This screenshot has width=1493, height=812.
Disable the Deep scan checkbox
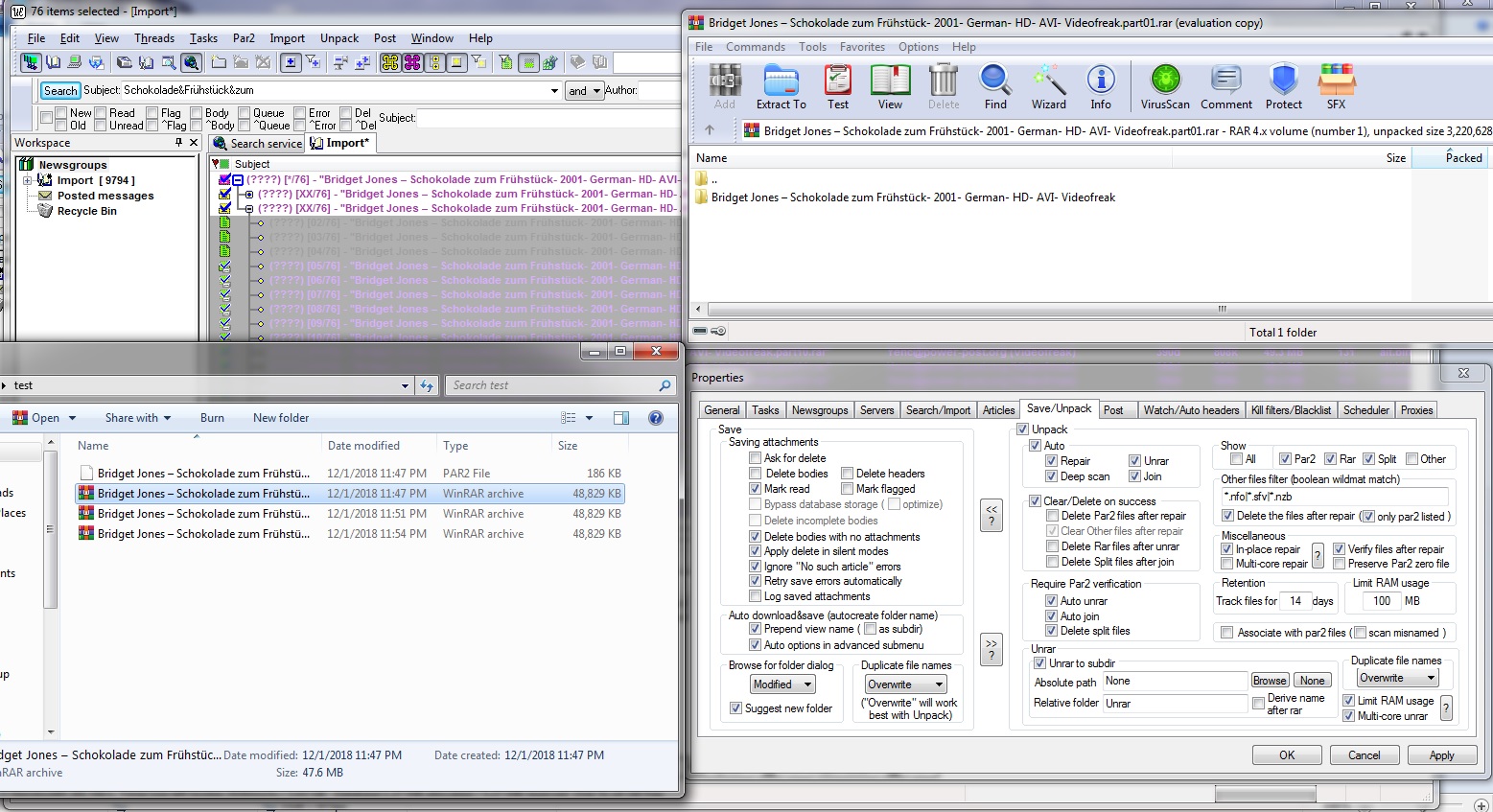(1052, 476)
